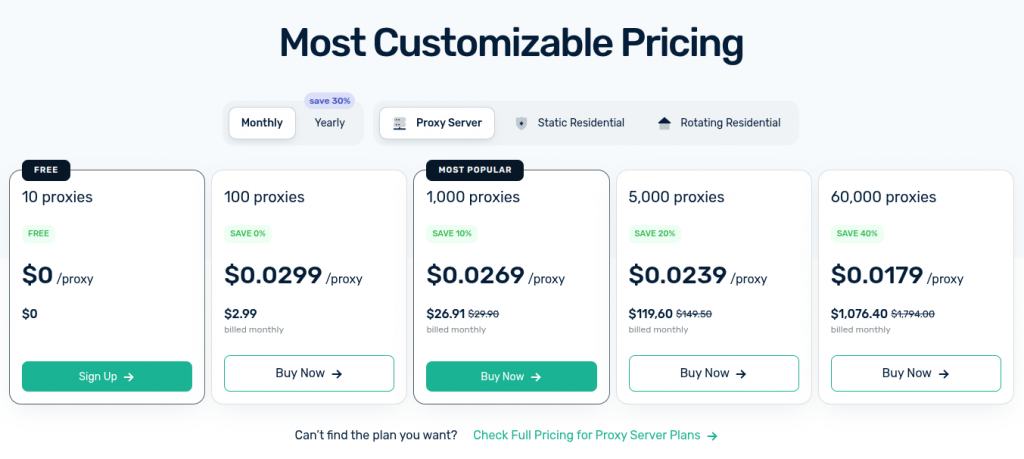Select the Static Residential tab
This screenshot has height=459, width=1024.
(x=569, y=123)
